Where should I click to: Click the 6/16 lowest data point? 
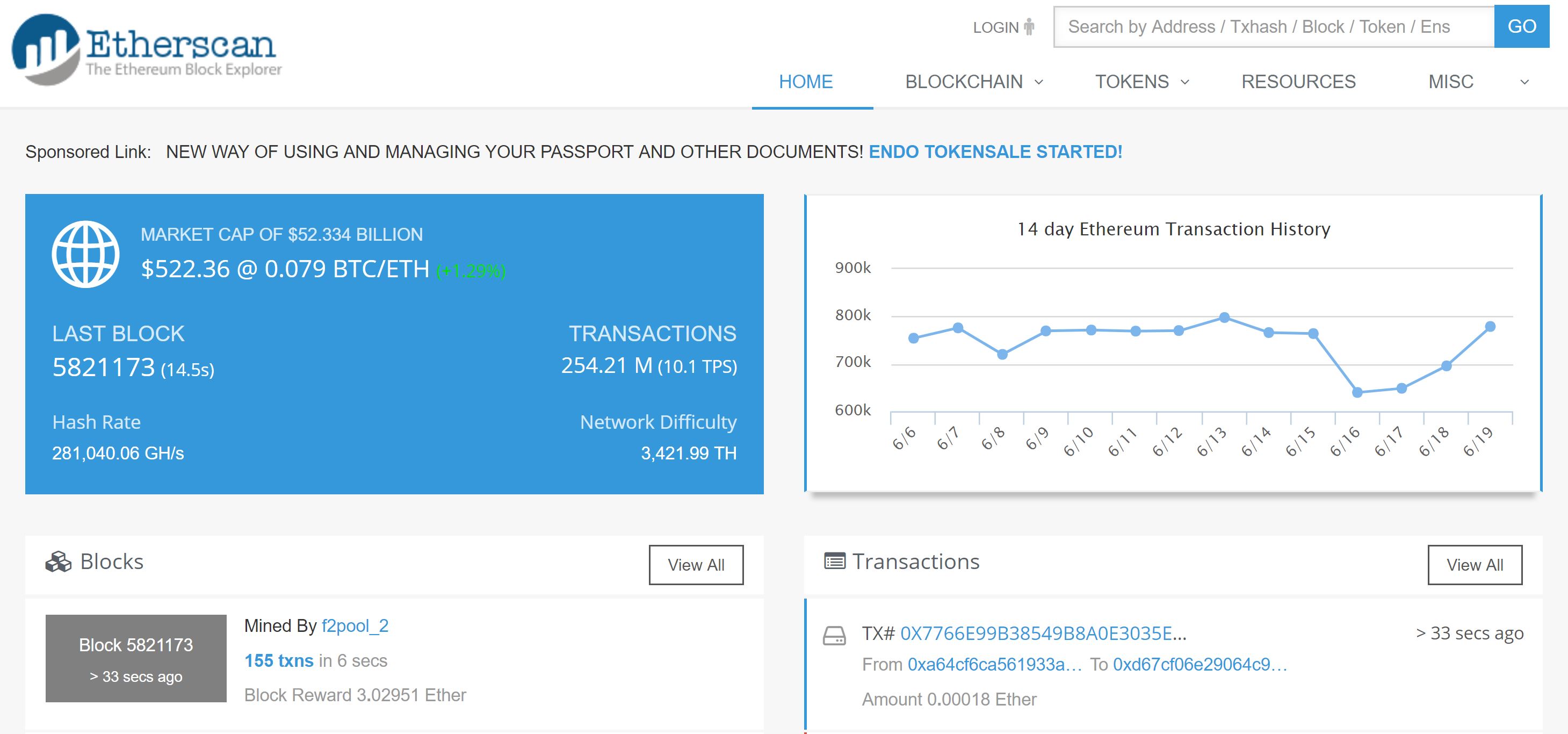coord(1357,392)
